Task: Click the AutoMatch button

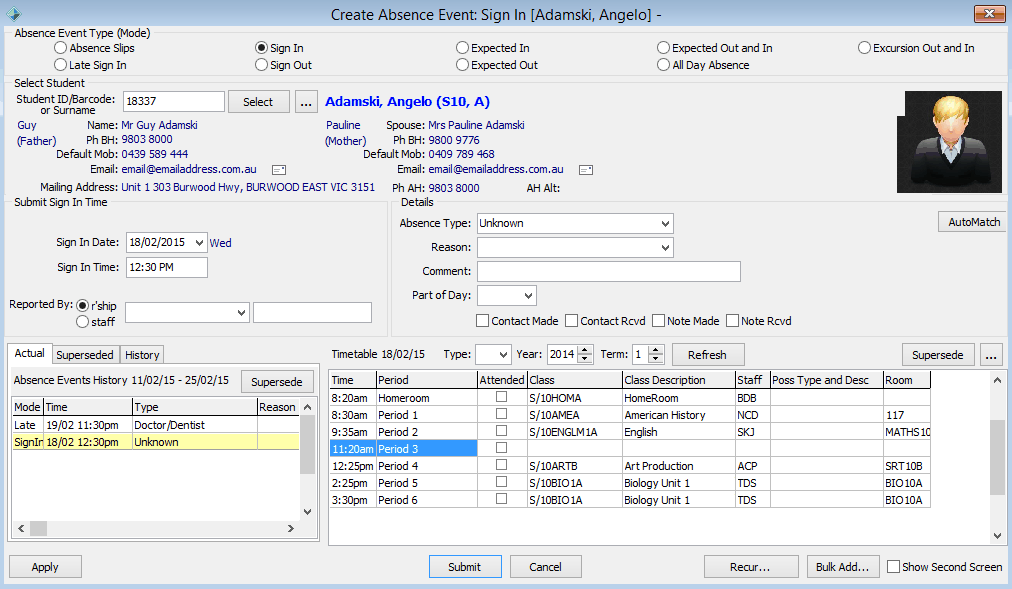Action: pyautogui.click(x=973, y=222)
